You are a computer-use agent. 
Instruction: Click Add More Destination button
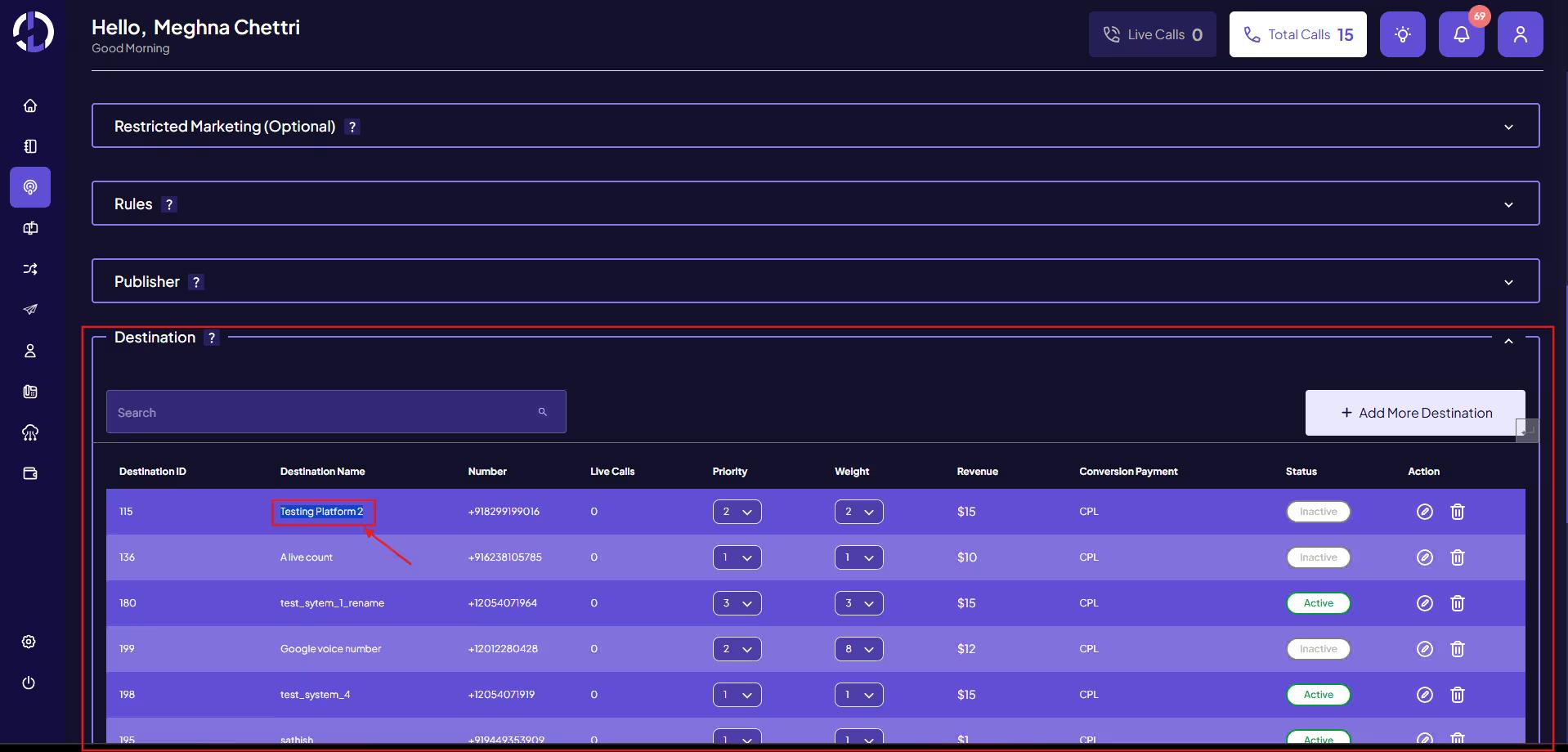click(x=1415, y=413)
